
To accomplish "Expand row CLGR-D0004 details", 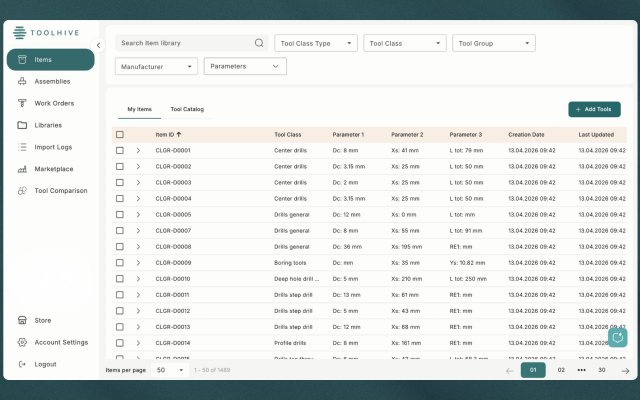I will tap(138, 198).
